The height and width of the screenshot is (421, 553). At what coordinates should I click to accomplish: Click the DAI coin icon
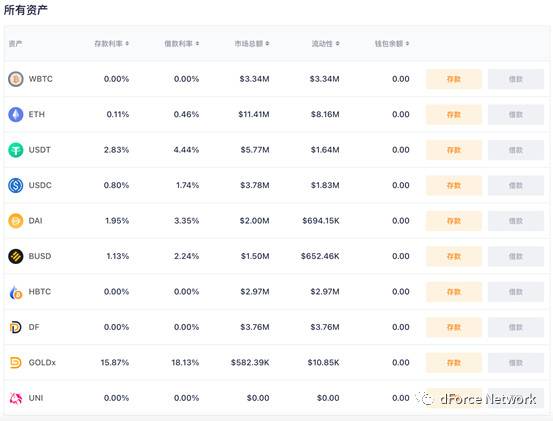point(16,221)
